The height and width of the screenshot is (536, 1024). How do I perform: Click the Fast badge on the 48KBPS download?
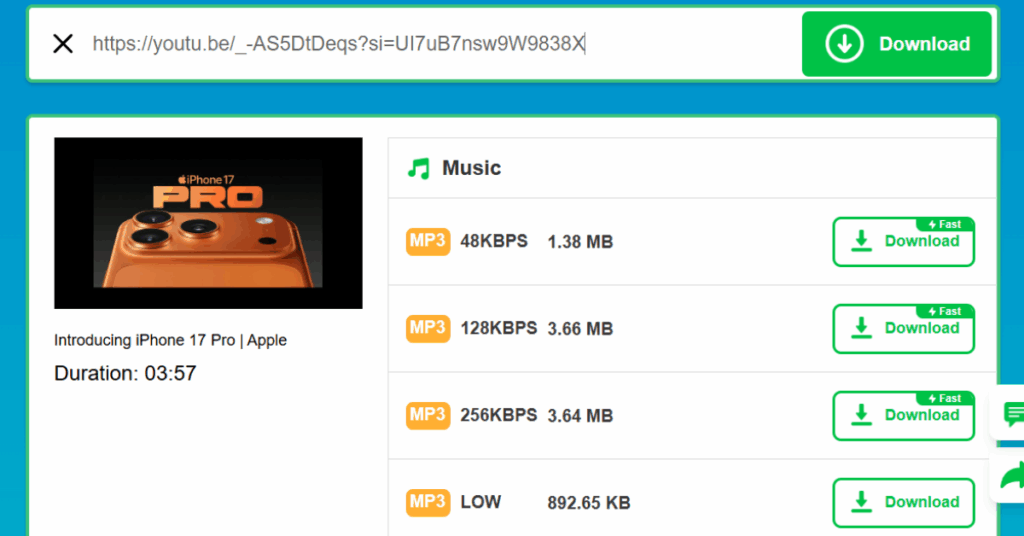[x=945, y=224]
